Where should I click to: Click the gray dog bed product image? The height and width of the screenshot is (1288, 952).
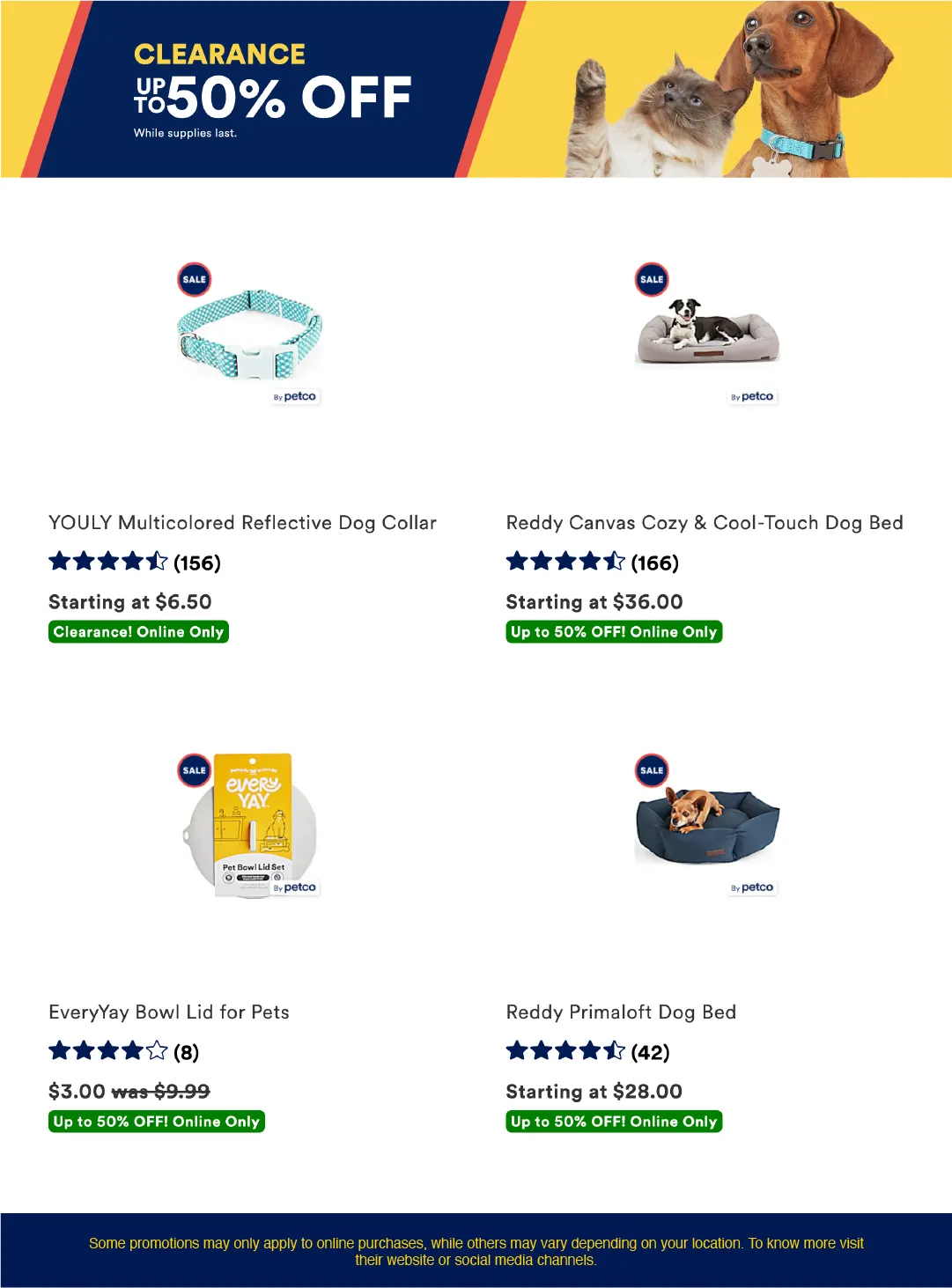707,332
